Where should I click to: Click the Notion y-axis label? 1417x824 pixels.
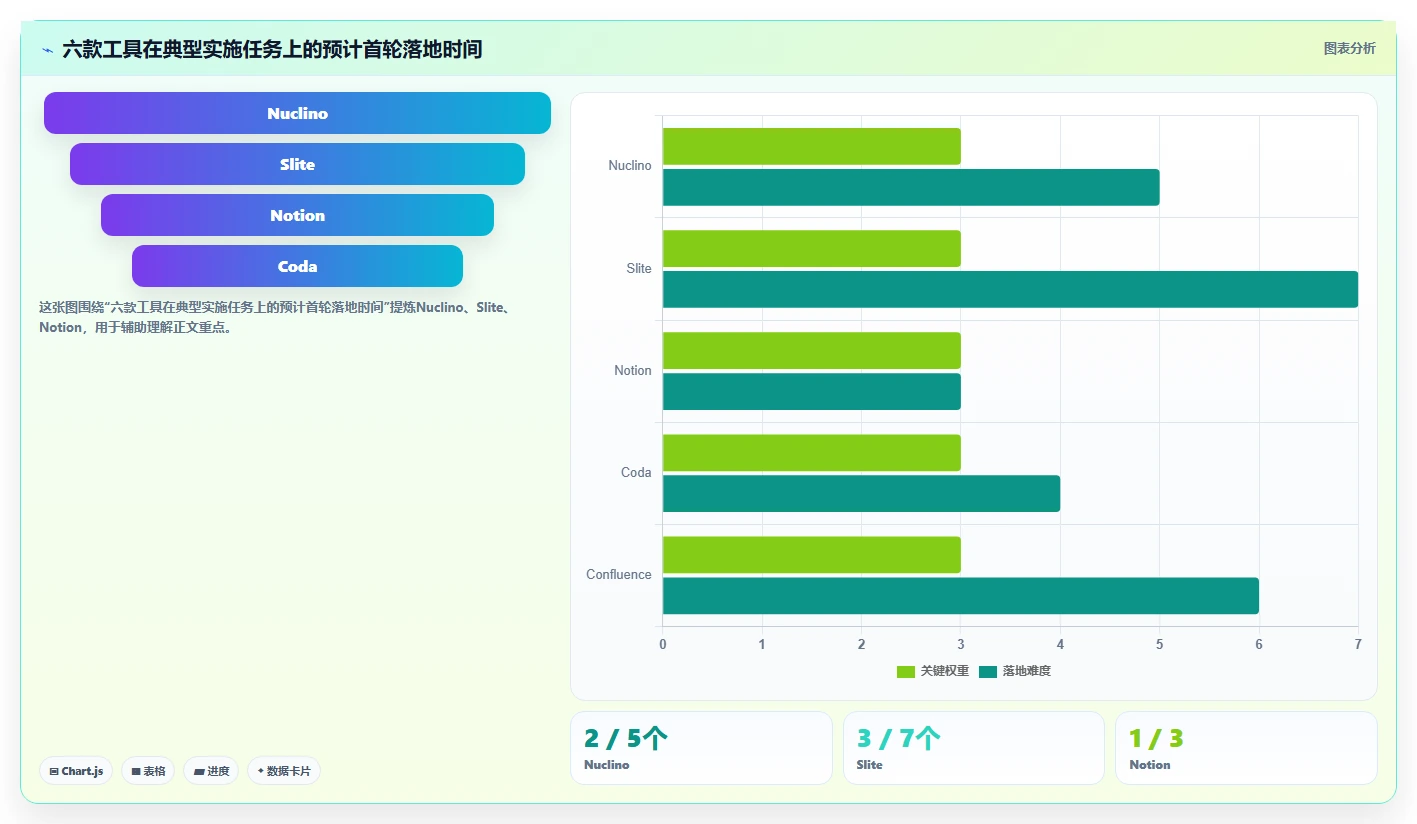(x=633, y=370)
